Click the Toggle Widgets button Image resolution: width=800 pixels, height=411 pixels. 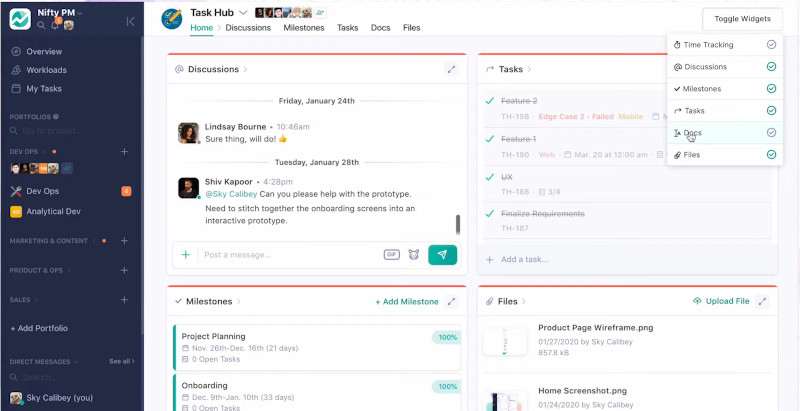click(742, 19)
